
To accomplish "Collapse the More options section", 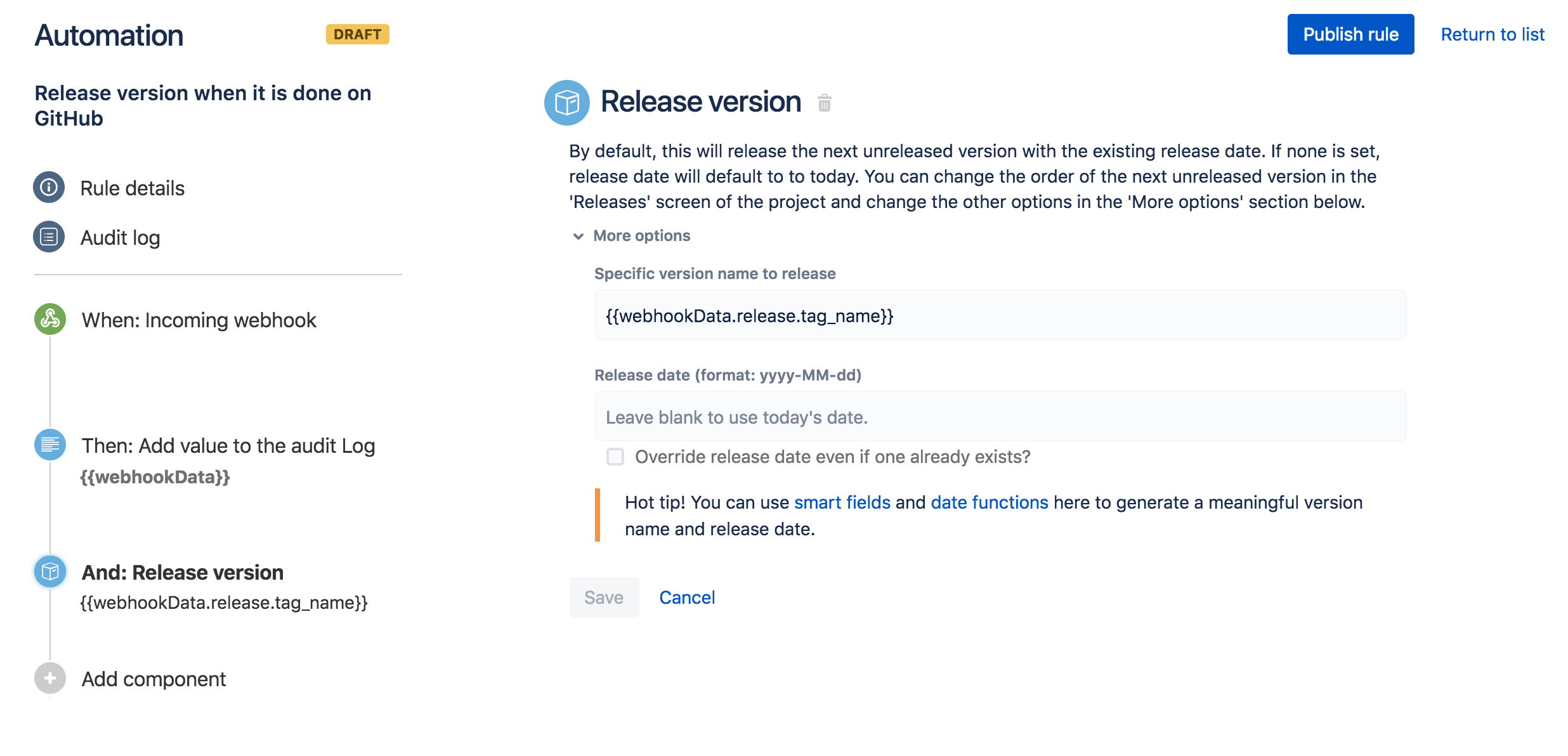I will coord(578,236).
